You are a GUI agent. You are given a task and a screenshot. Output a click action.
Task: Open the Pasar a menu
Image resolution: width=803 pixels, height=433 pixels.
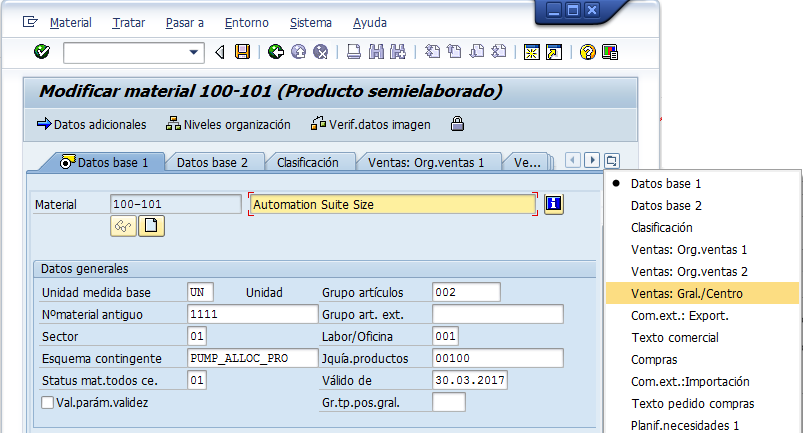[184, 23]
